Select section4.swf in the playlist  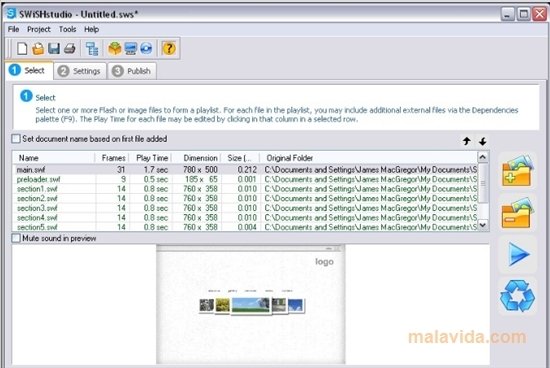point(245,218)
